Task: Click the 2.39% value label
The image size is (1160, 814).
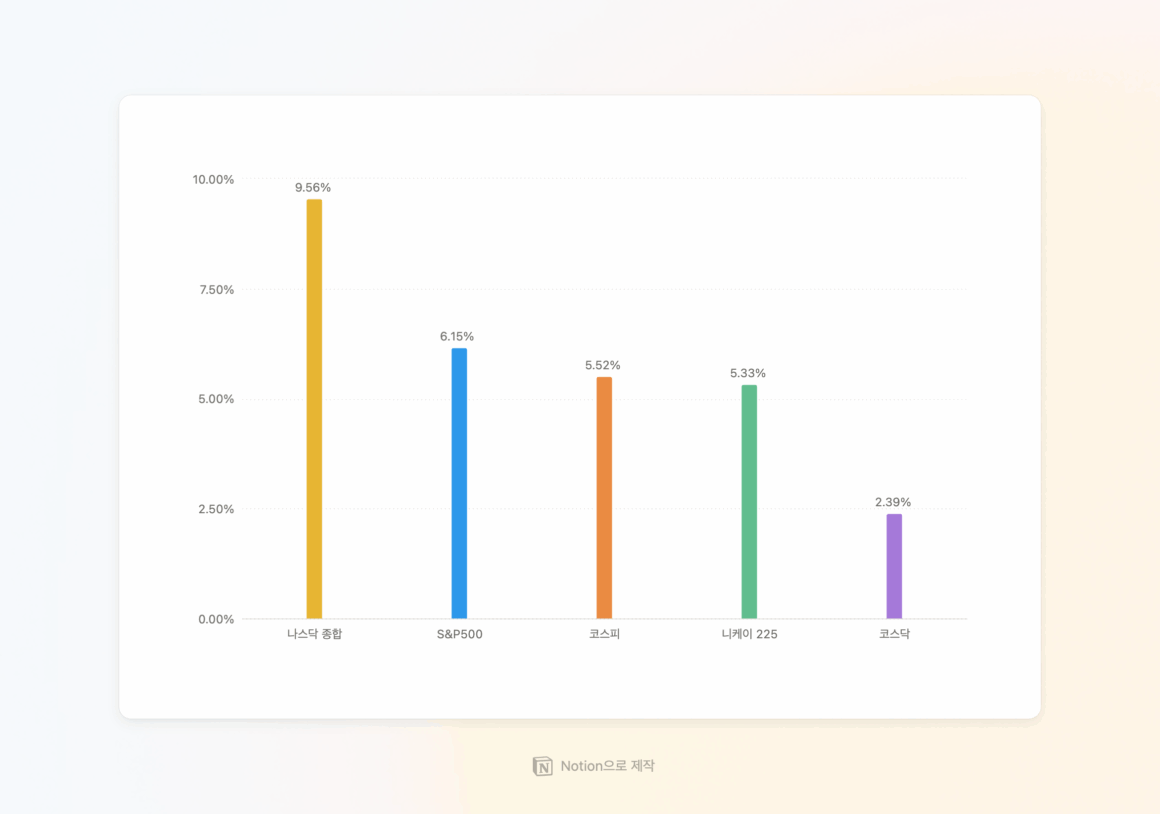Action: 893,502
